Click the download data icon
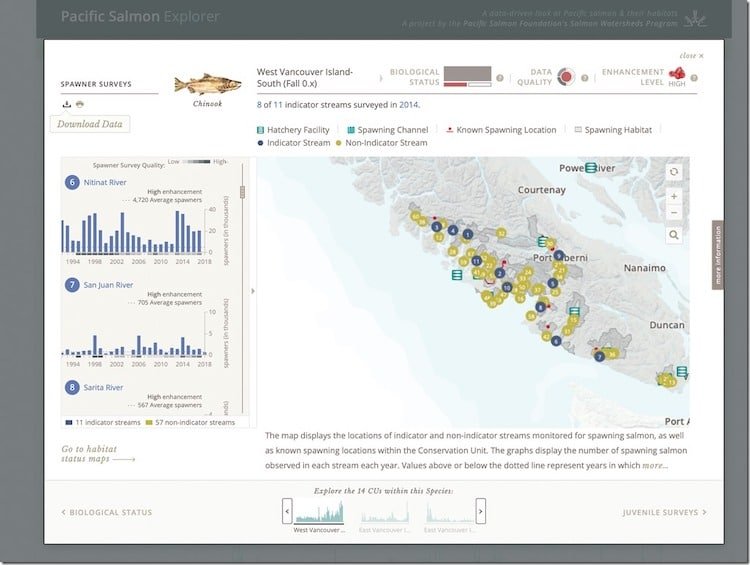This screenshot has width=750, height=565. (66, 104)
